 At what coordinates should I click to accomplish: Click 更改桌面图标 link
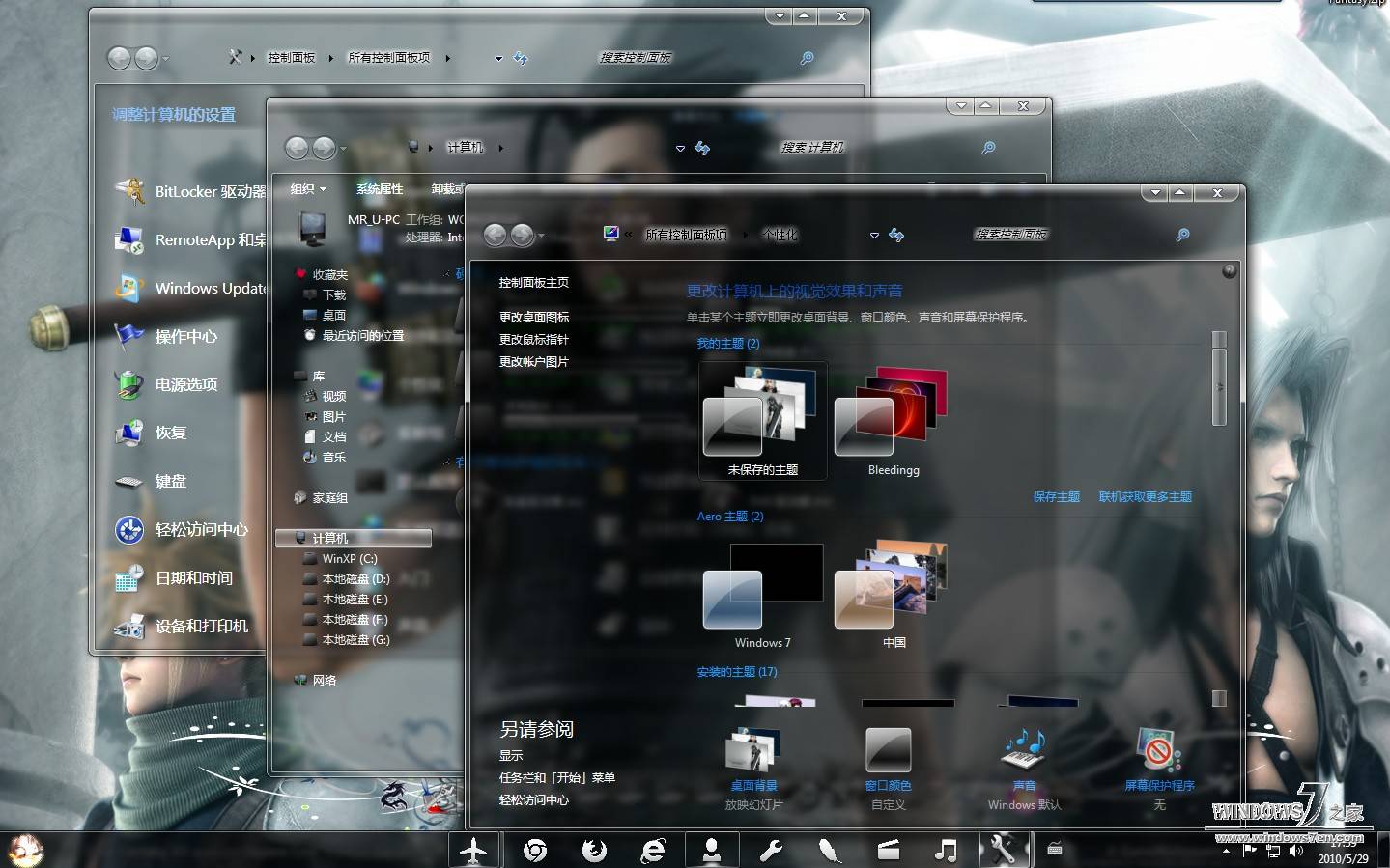(x=533, y=317)
